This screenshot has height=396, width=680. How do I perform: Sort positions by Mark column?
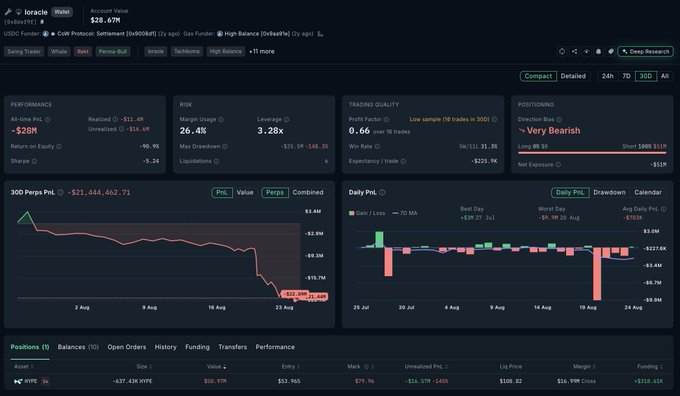pyautogui.click(x=360, y=367)
